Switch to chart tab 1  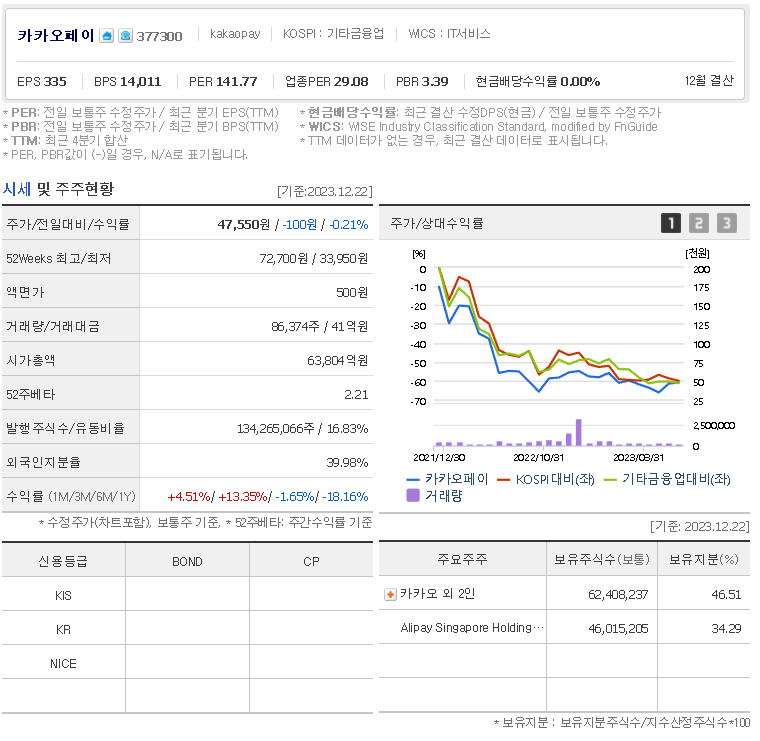tap(671, 223)
